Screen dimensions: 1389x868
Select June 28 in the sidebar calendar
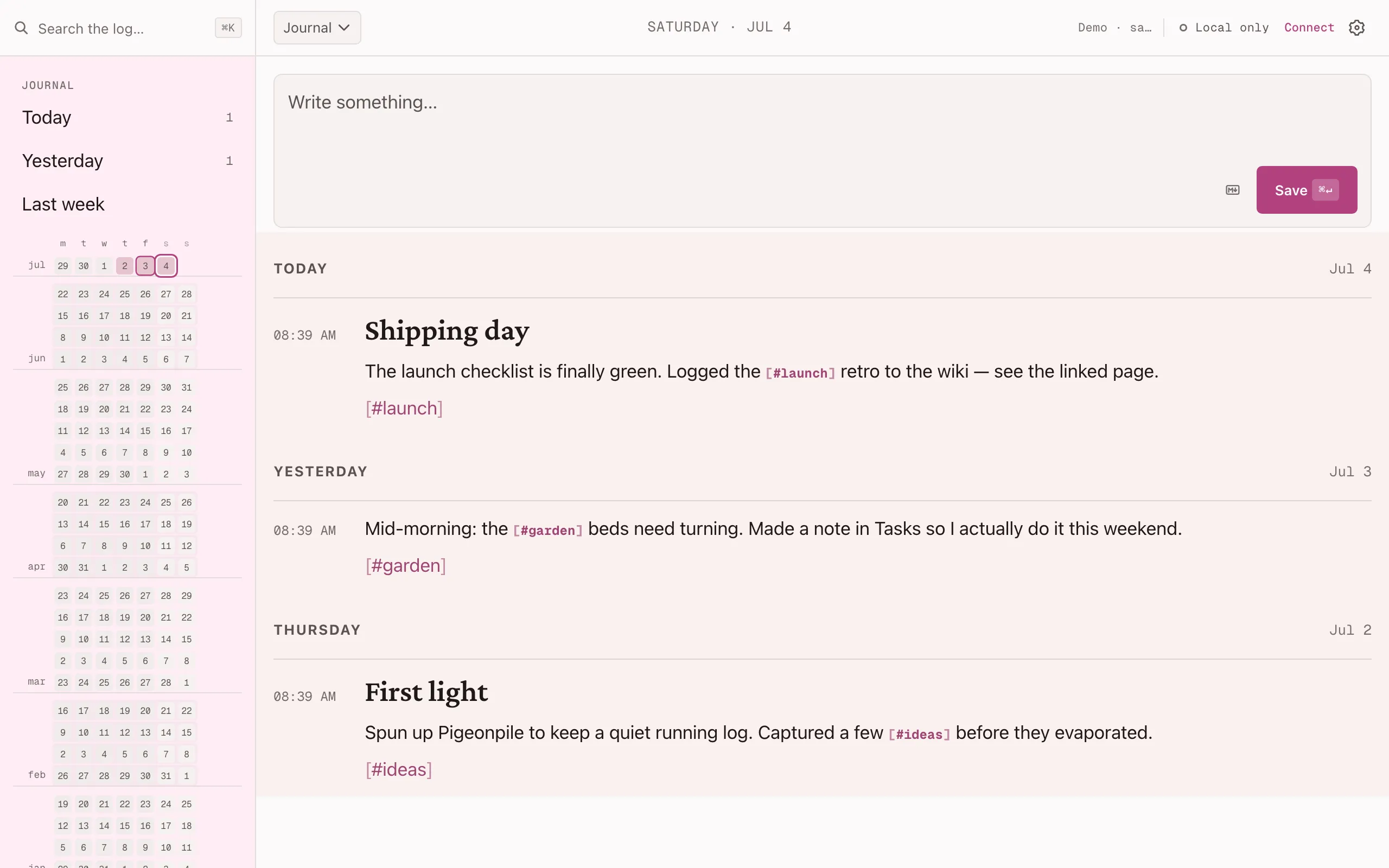coord(187,294)
